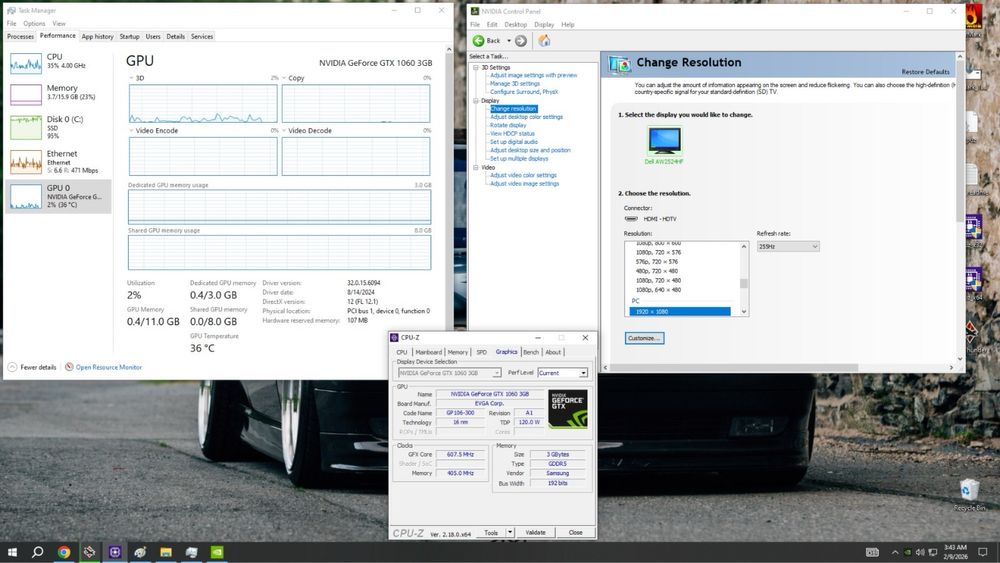
Task: Click Customize... button
Action: tap(644, 339)
